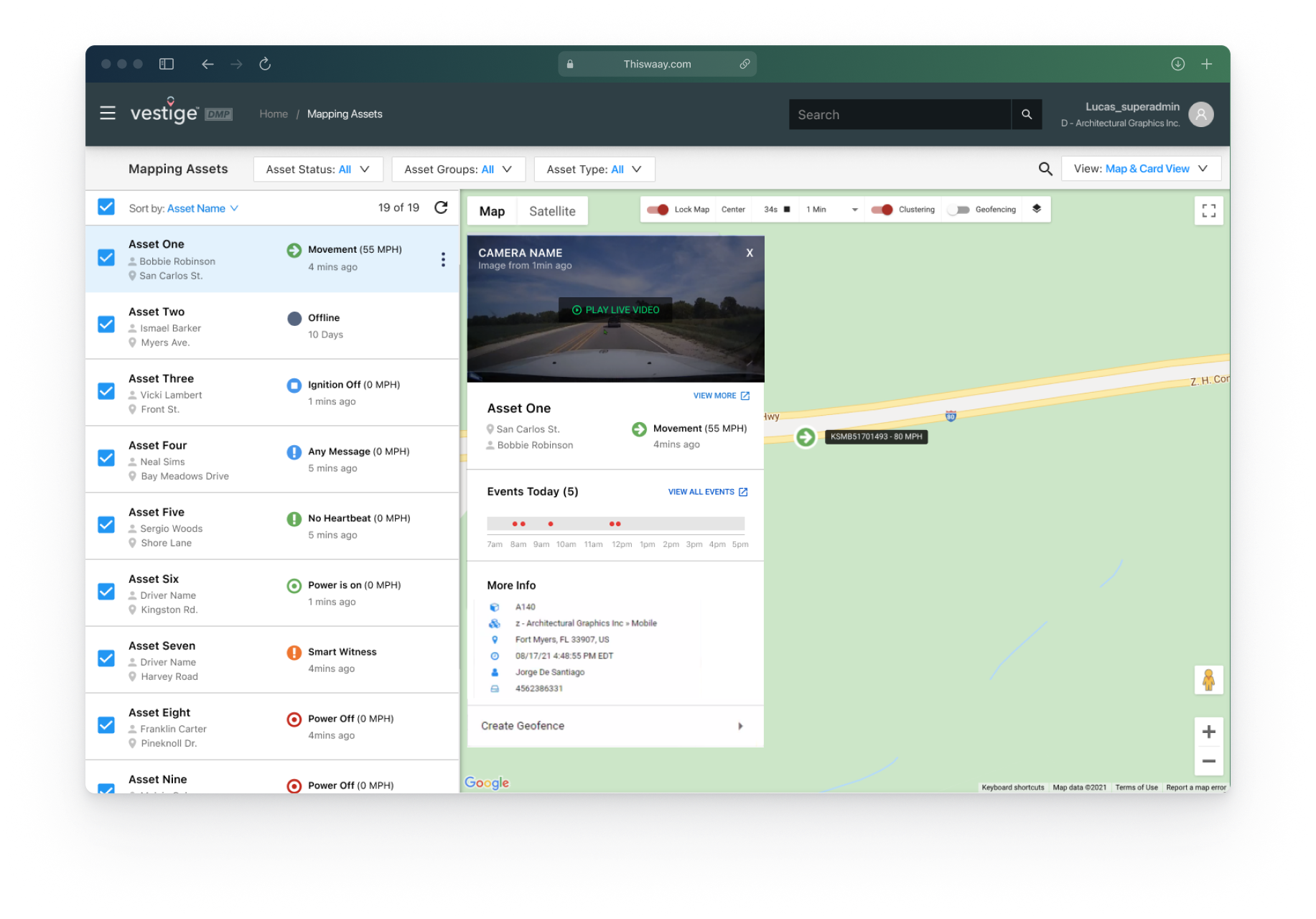Click the map layers icon

point(1036,209)
